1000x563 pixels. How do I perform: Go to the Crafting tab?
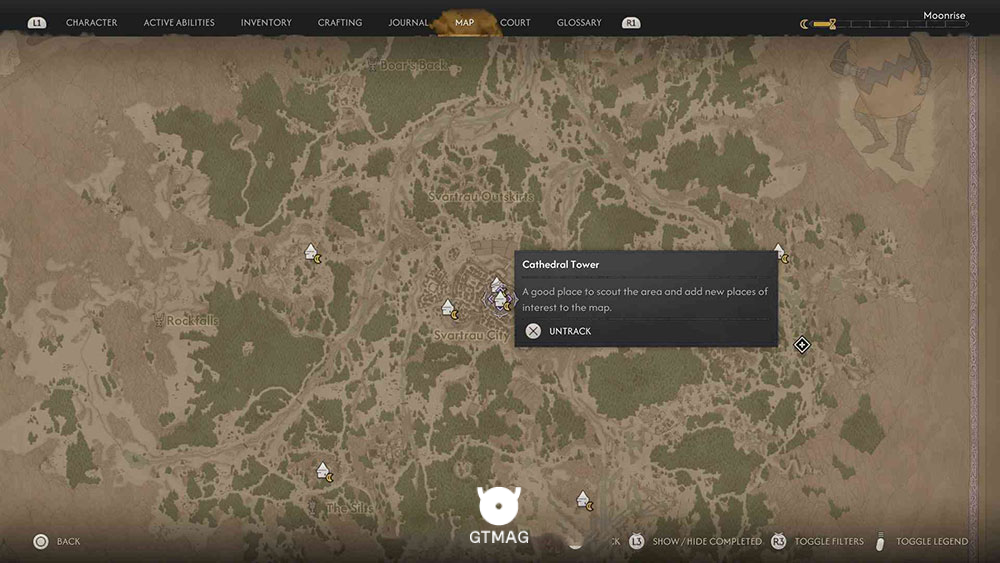[x=340, y=22]
